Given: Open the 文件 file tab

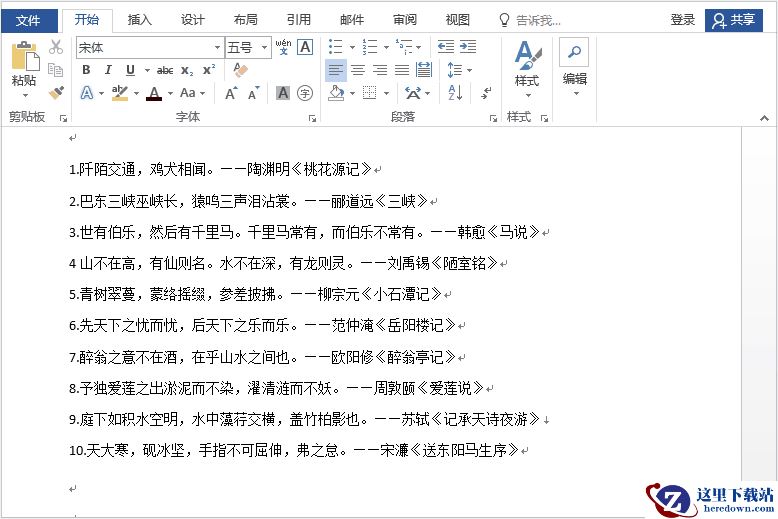Looking at the screenshot, I should pos(28,20).
